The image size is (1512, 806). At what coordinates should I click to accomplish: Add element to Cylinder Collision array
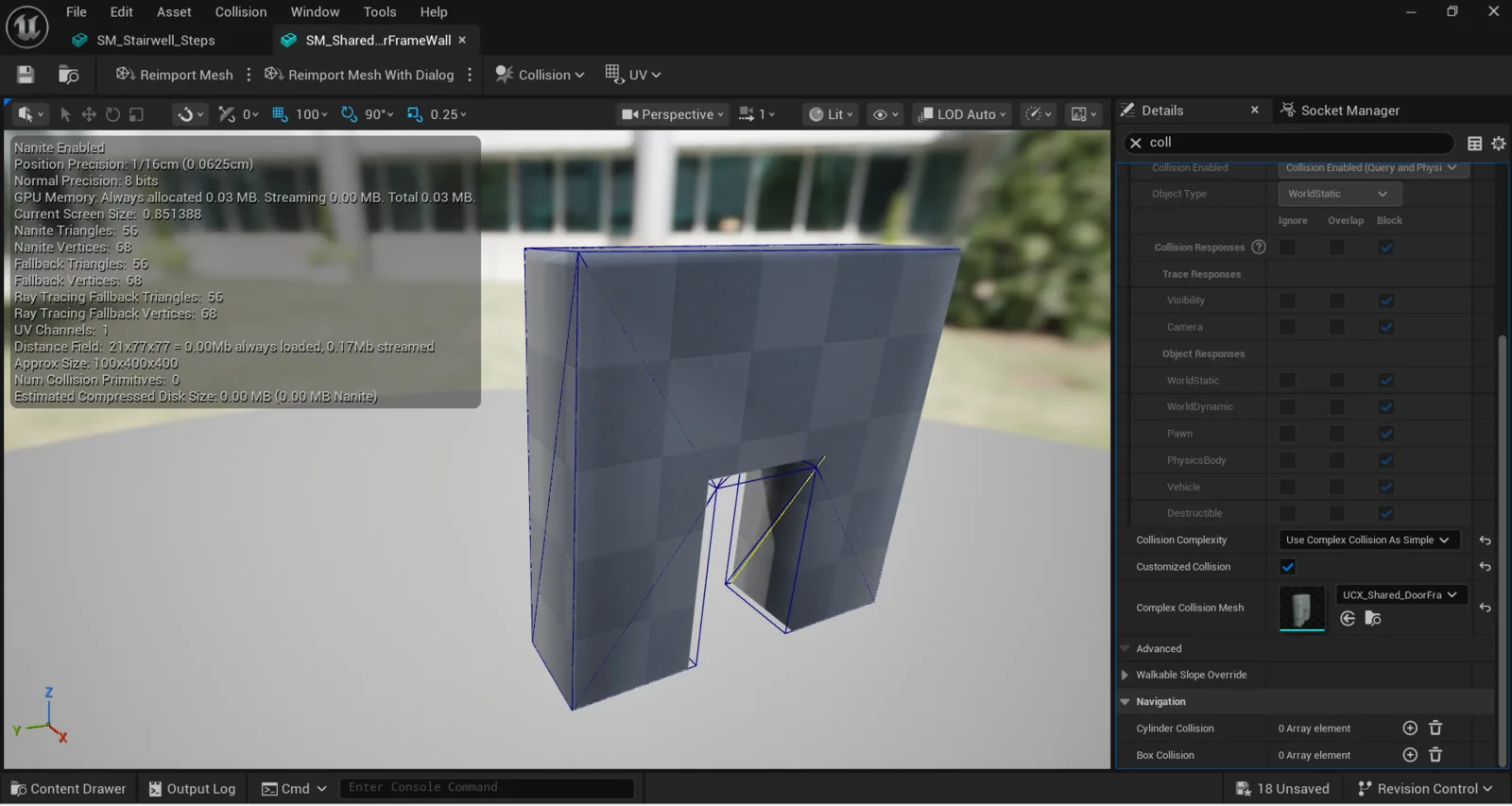coord(1410,728)
